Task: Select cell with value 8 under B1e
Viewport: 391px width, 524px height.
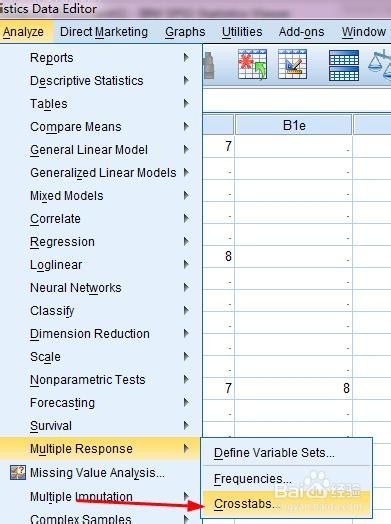Action: (294, 388)
